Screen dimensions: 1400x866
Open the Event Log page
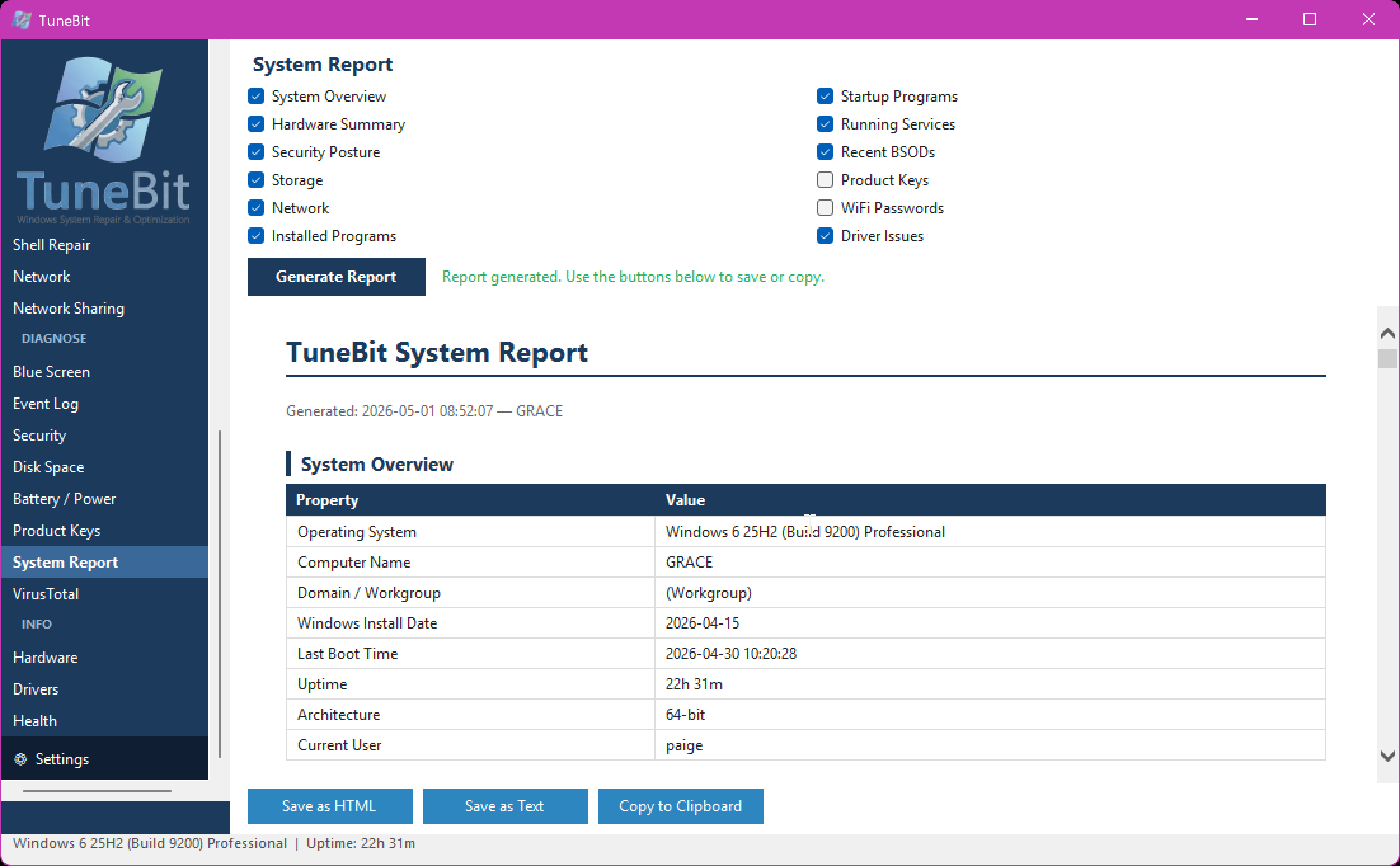click(x=105, y=403)
